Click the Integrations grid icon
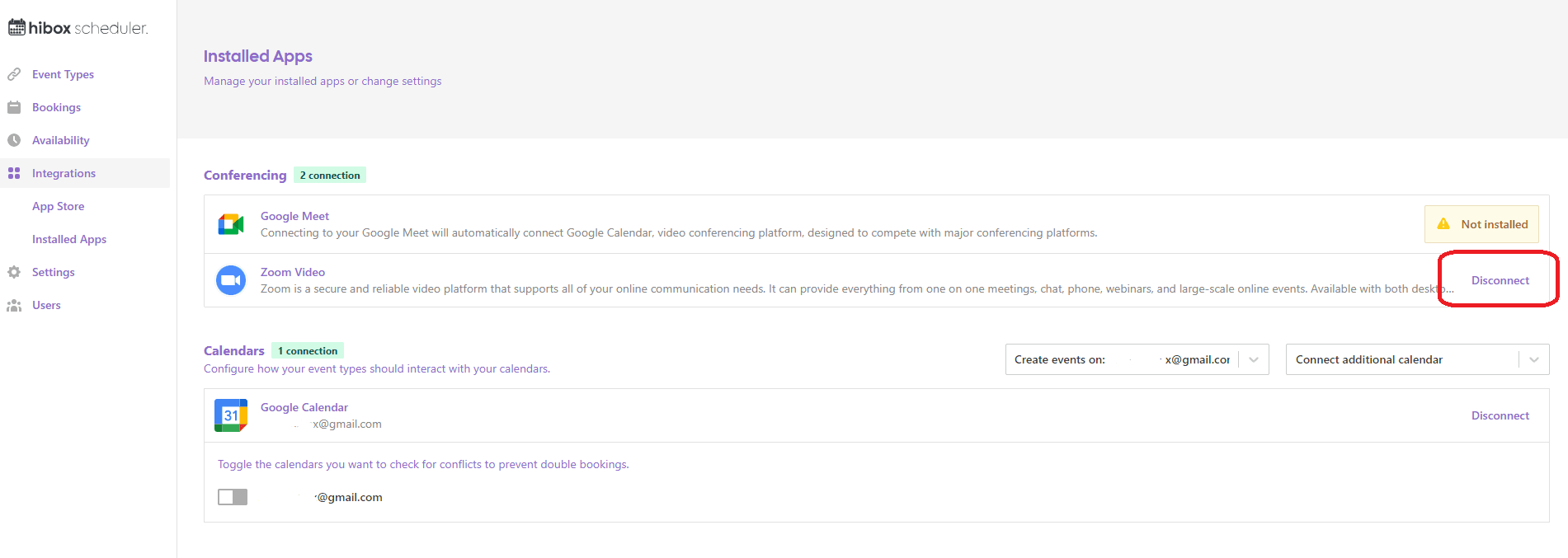Viewport: 1568px width, 558px height. 14,173
